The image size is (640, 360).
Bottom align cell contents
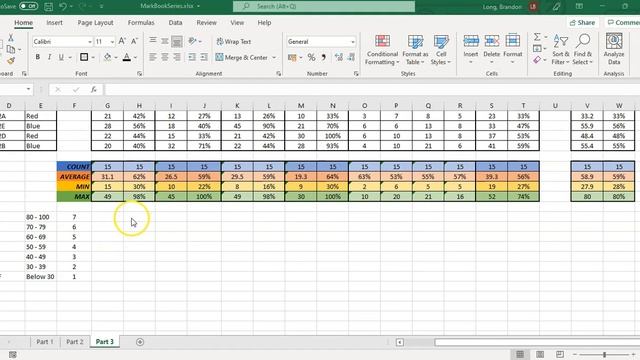pos(177,41)
